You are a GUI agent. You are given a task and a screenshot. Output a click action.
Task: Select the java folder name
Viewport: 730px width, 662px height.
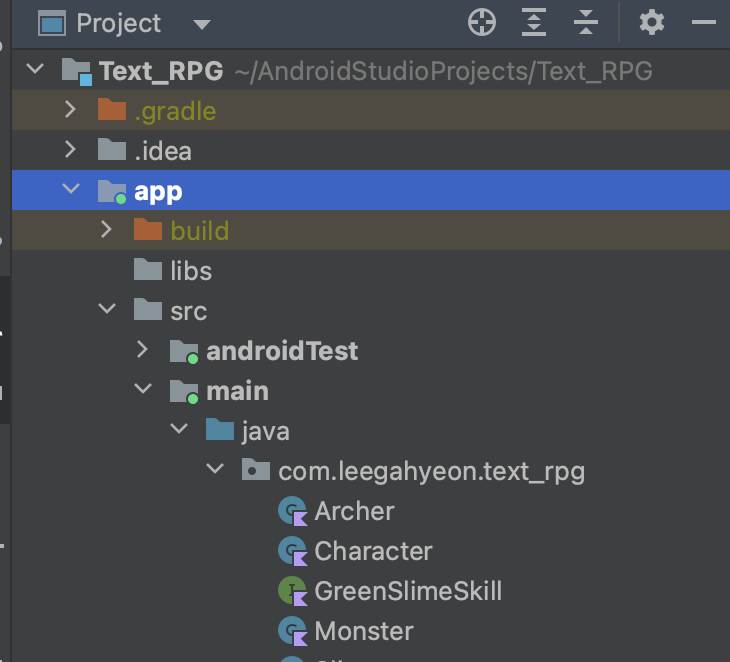coord(265,432)
